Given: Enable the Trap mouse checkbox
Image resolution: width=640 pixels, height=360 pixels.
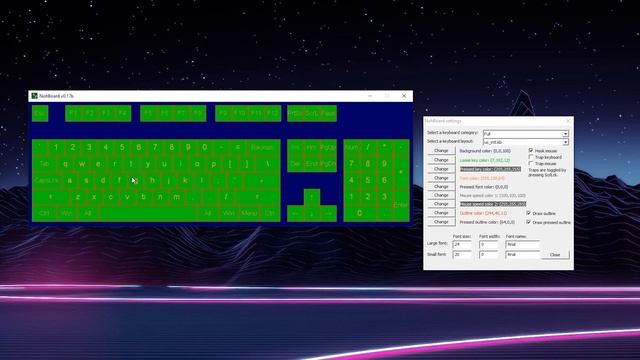Looking at the screenshot, I should pyautogui.click(x=531, y=163).
